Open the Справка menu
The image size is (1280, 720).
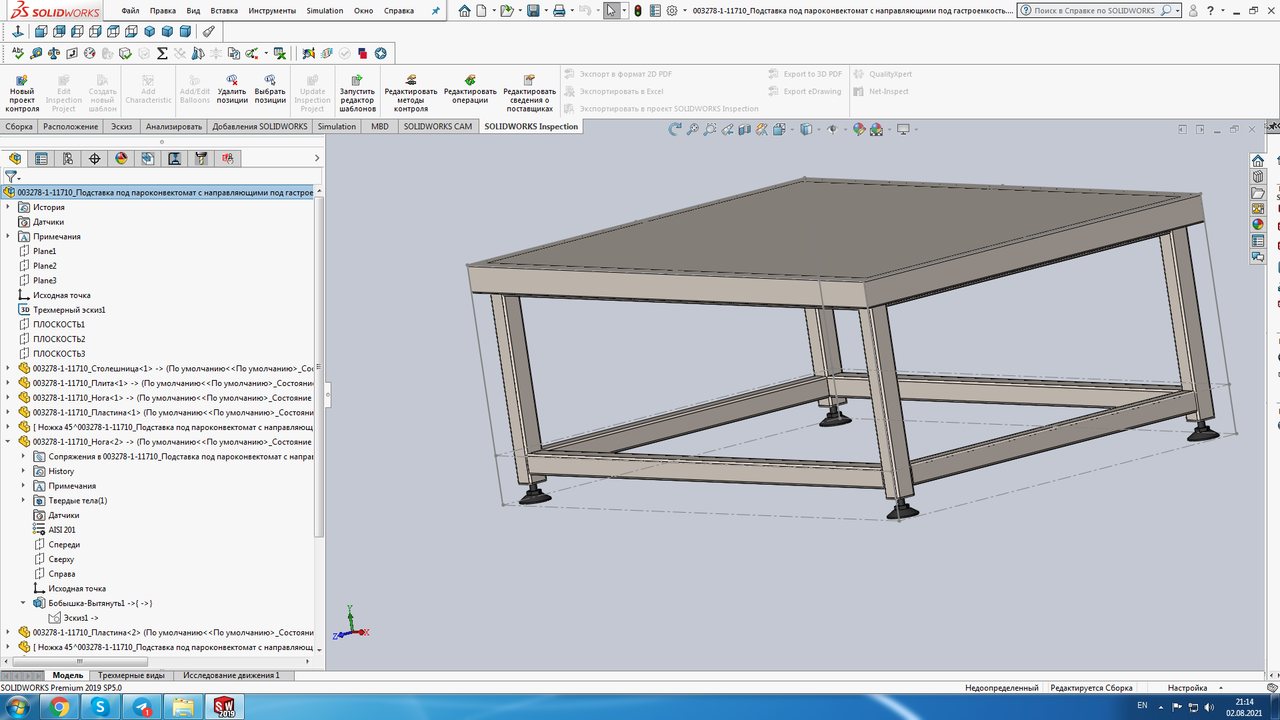pyautogui.click(x=399, y=11)
